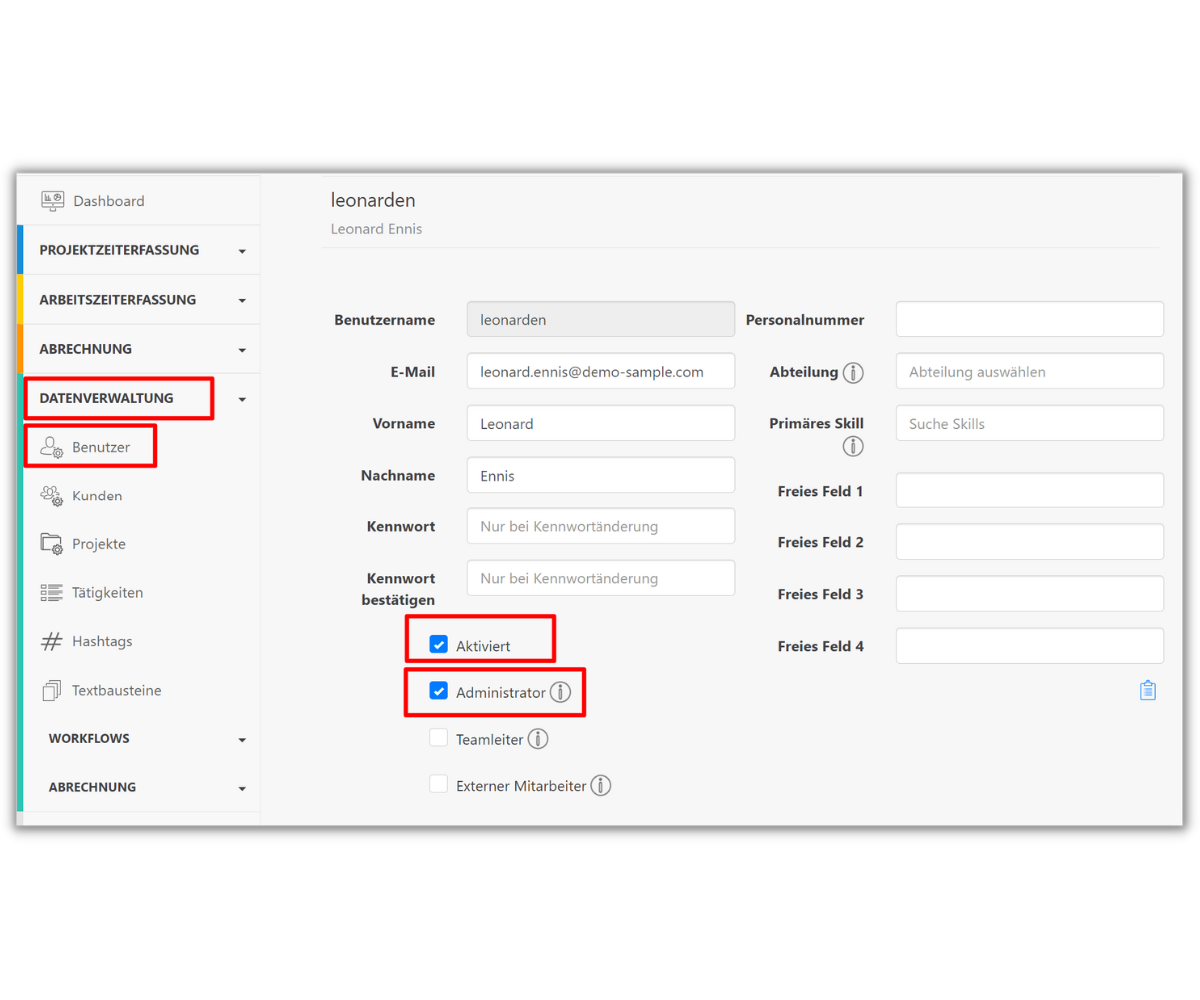Check the Externer Mitarbeiter checkbox
Image resolution: width=1200 pixels, height=1000 pixels.
coord(438,784)
